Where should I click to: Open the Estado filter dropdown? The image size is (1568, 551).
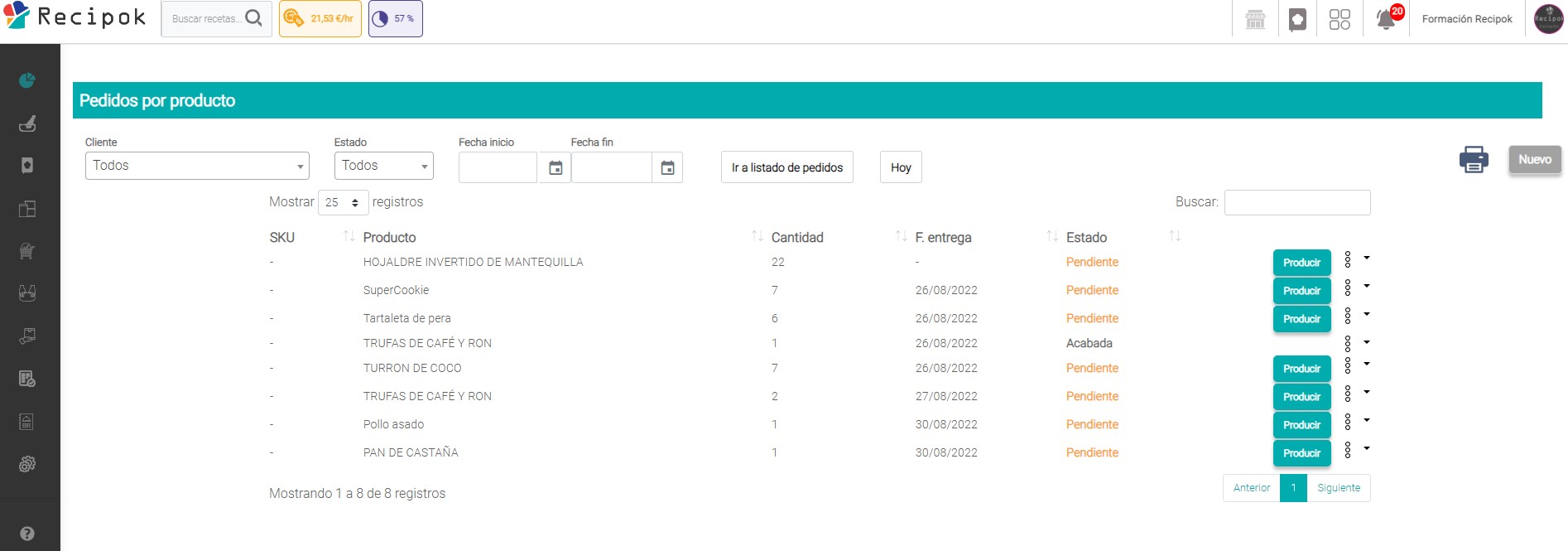384,166
